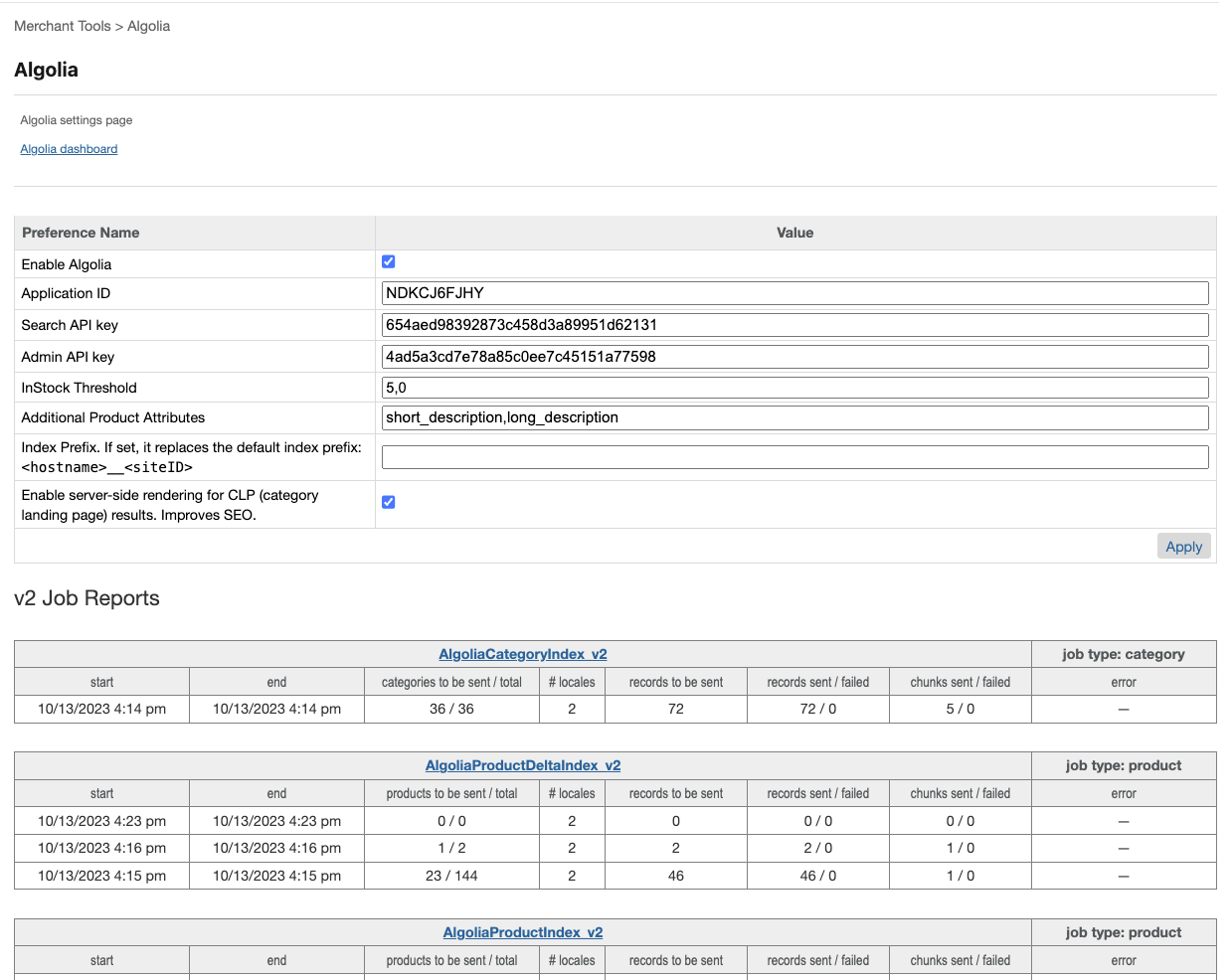Image resolution: width=1232 pixels, height=980 pixels.
Task: Click the '72' records to be sent cell
Action: tap(676, 709)
